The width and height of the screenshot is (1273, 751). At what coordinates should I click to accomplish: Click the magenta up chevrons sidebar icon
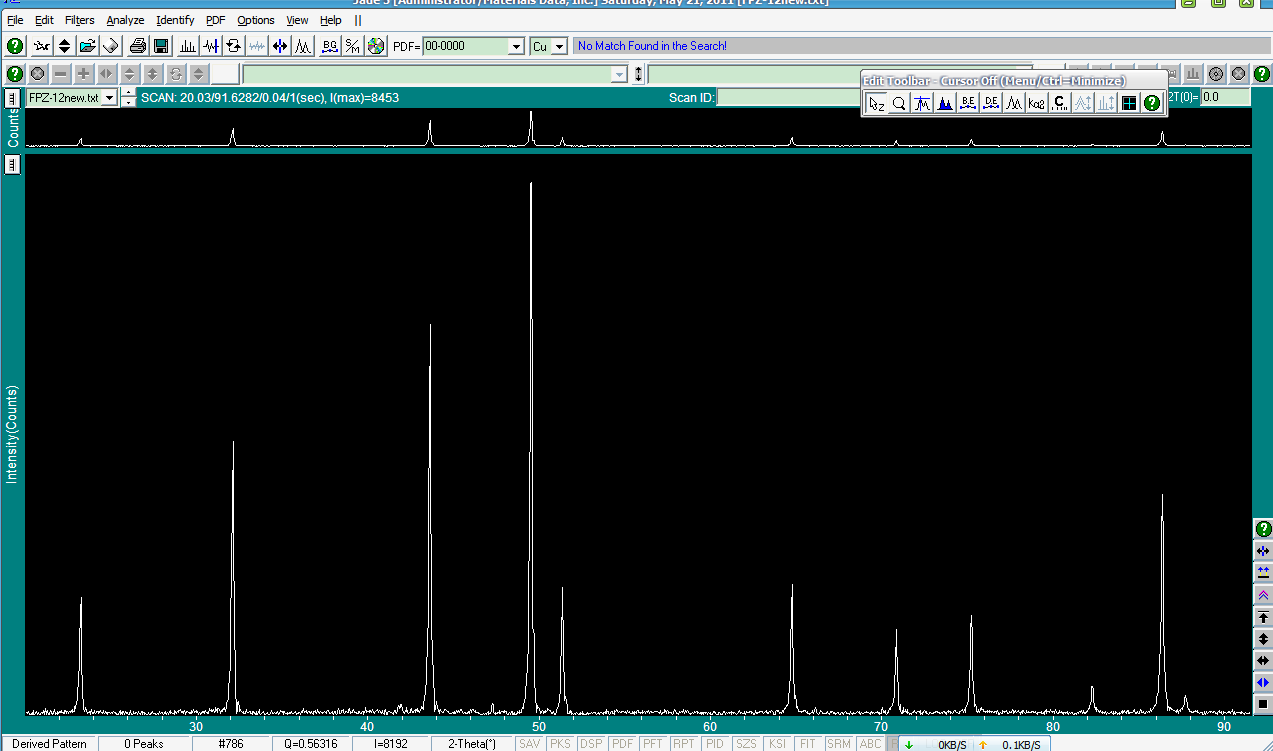click(x=1263, y=595)
